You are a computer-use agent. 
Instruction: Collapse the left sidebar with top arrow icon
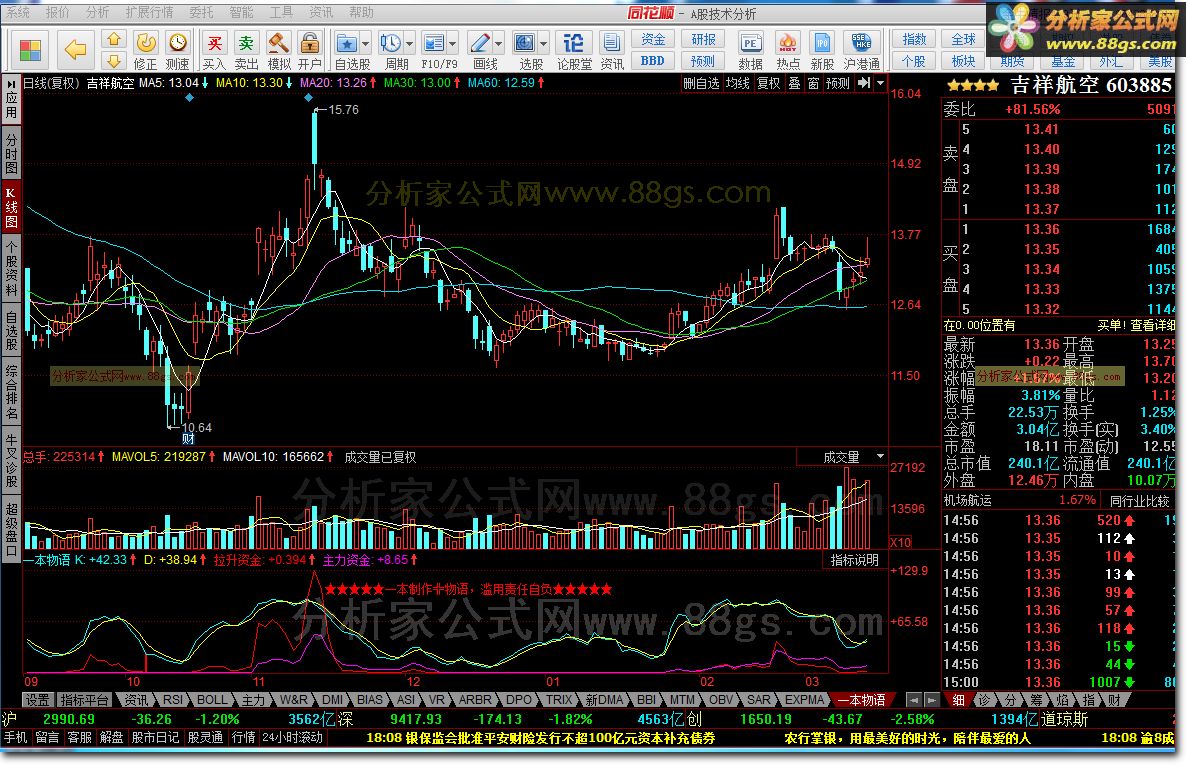coord(11,83)
